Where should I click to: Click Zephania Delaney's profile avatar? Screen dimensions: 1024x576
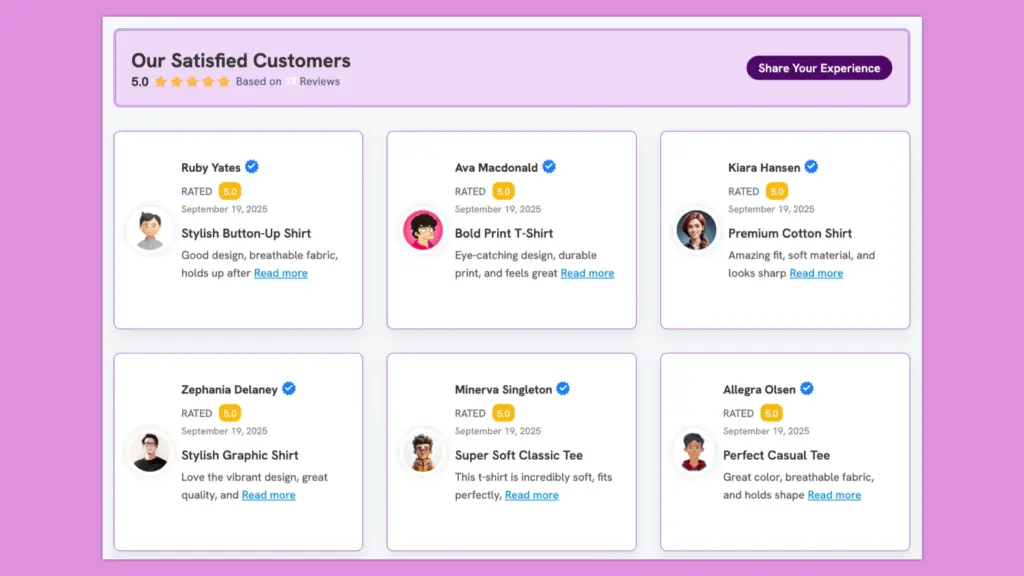[149, 451]
